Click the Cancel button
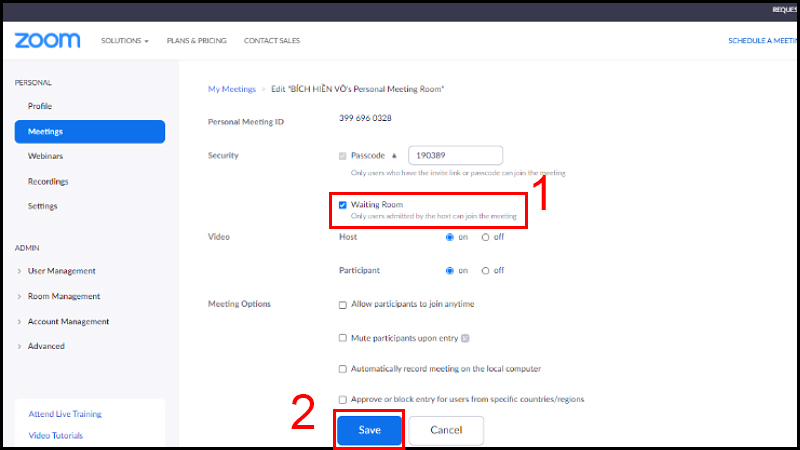 [446, 430]
